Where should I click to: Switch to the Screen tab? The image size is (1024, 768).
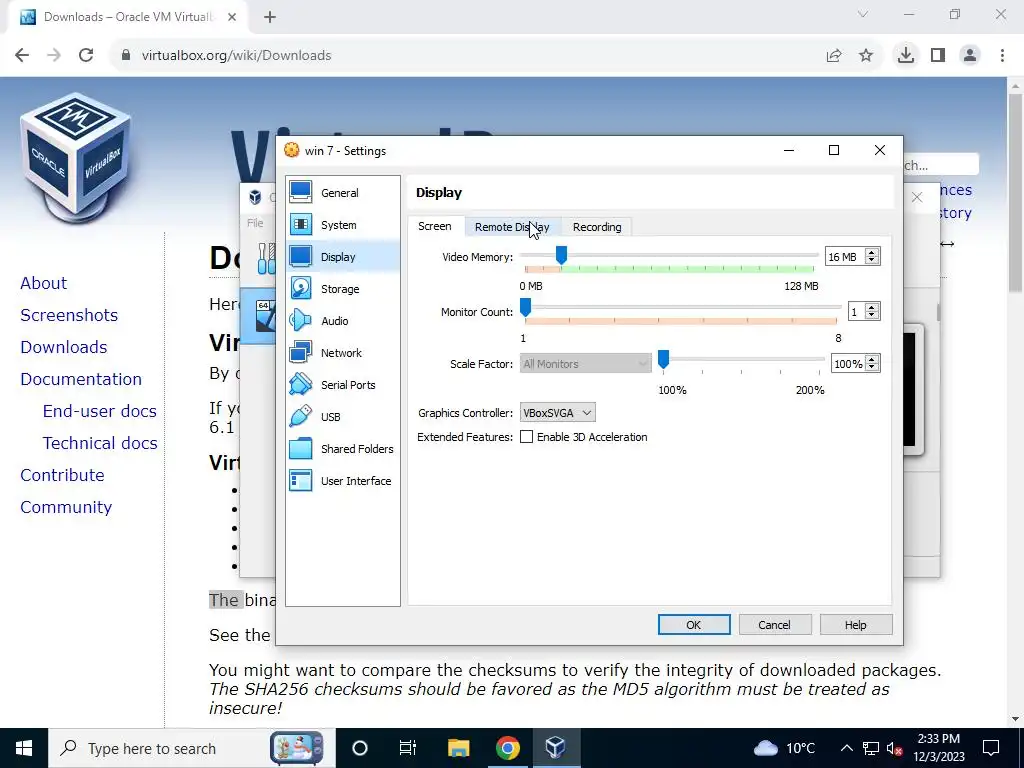pyautogui.click(x=434, y=226)
